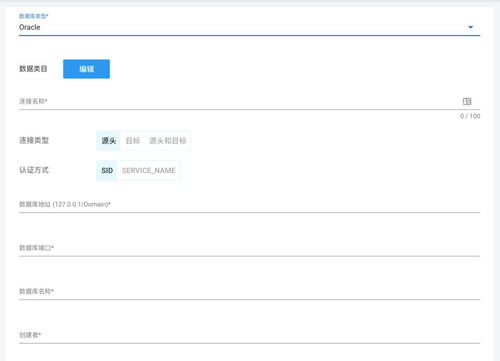Screen dimensions: 500x361
Task: Click the 数据库名称 text field
Action: coord(249,291)
